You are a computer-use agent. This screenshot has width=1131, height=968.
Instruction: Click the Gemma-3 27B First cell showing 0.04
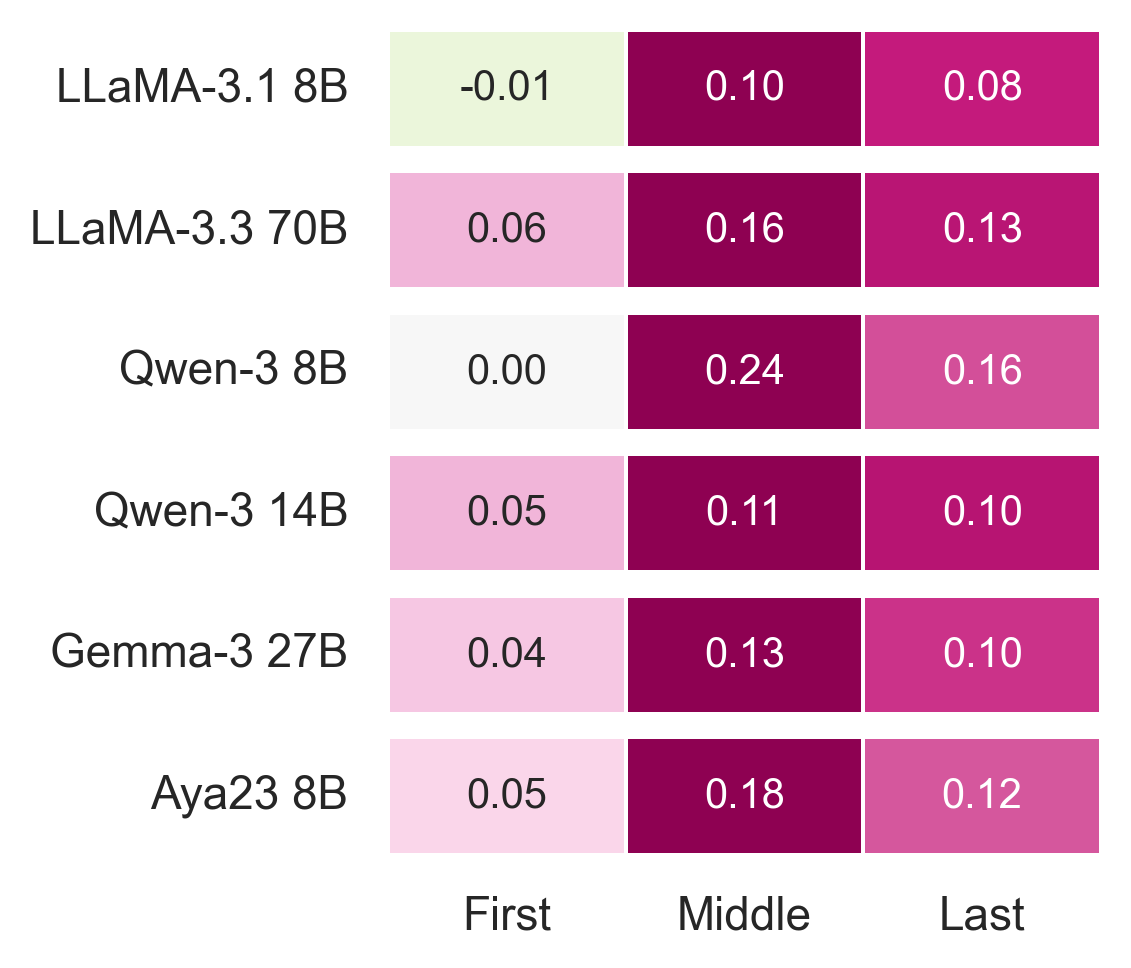507,655
